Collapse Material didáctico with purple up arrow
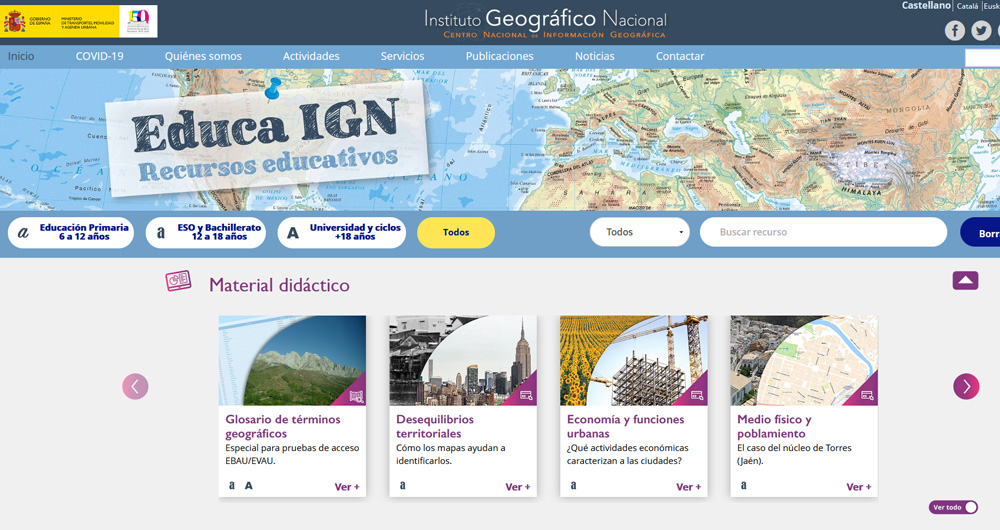Viewport: 1000px width, 530px height. [966, 281]
